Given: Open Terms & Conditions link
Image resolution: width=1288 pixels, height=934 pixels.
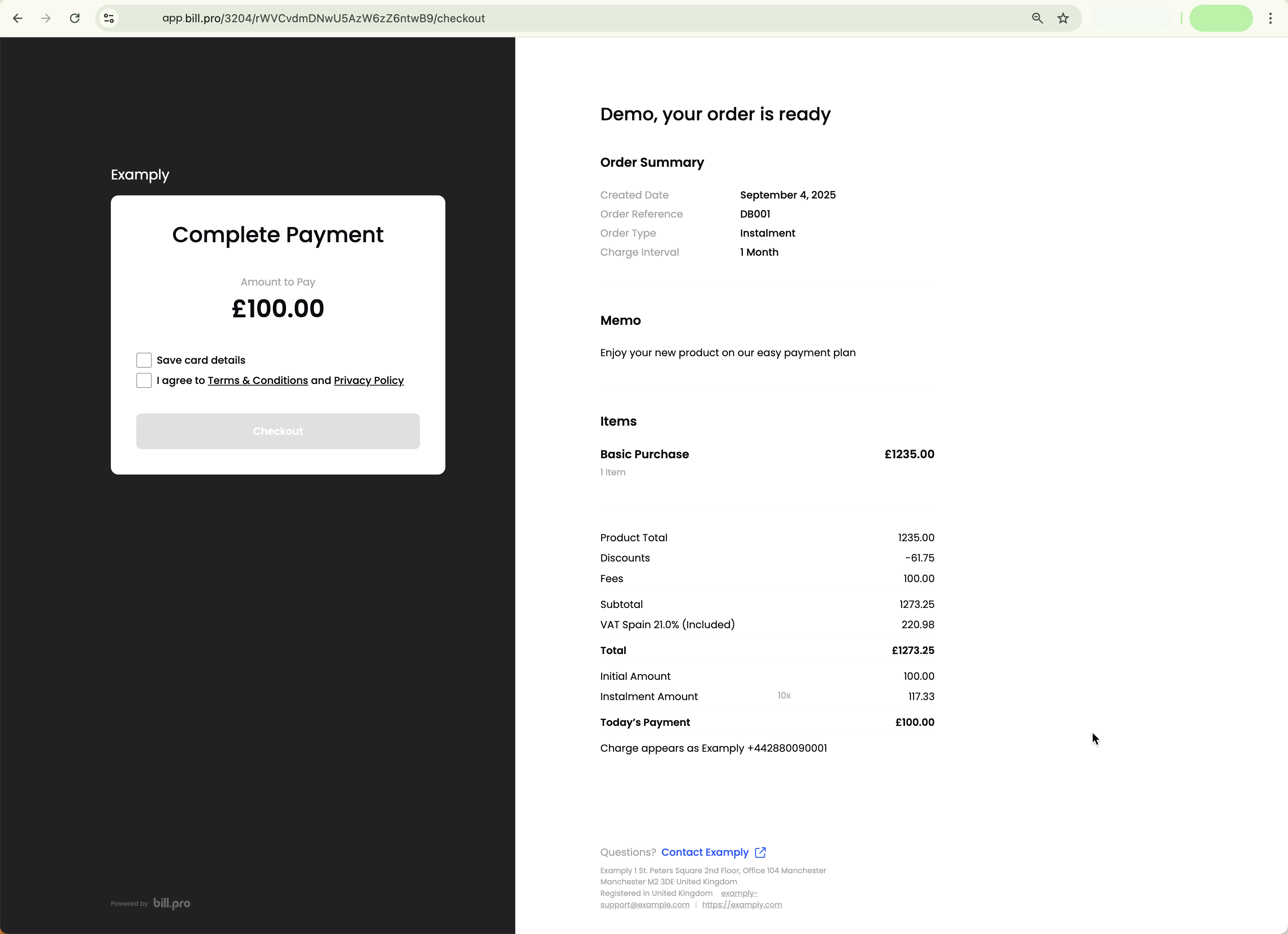Looking at the screenshot, I should pyautogui.click(x=258, y=380).
